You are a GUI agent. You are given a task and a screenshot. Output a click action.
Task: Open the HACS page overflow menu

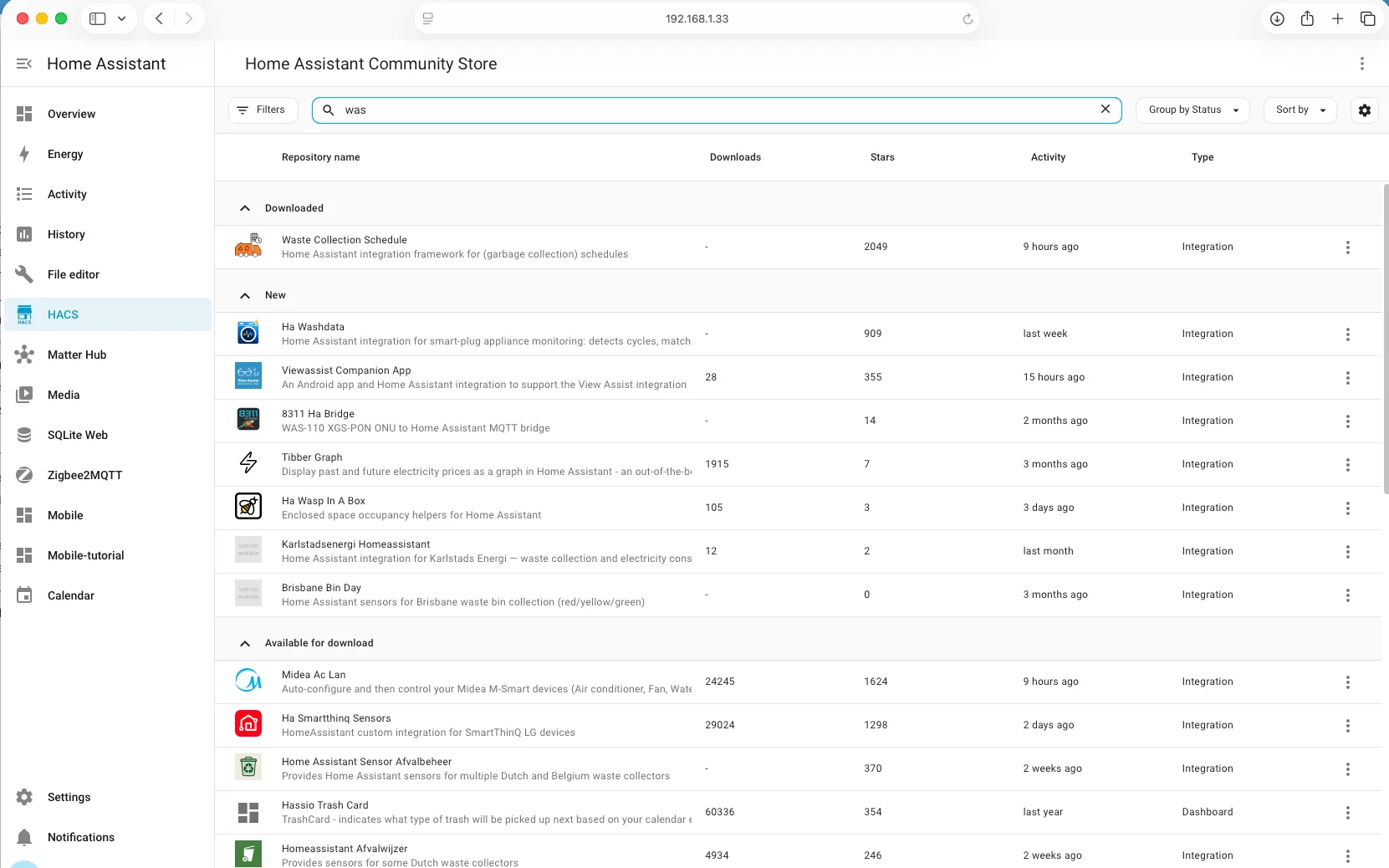1362,64
